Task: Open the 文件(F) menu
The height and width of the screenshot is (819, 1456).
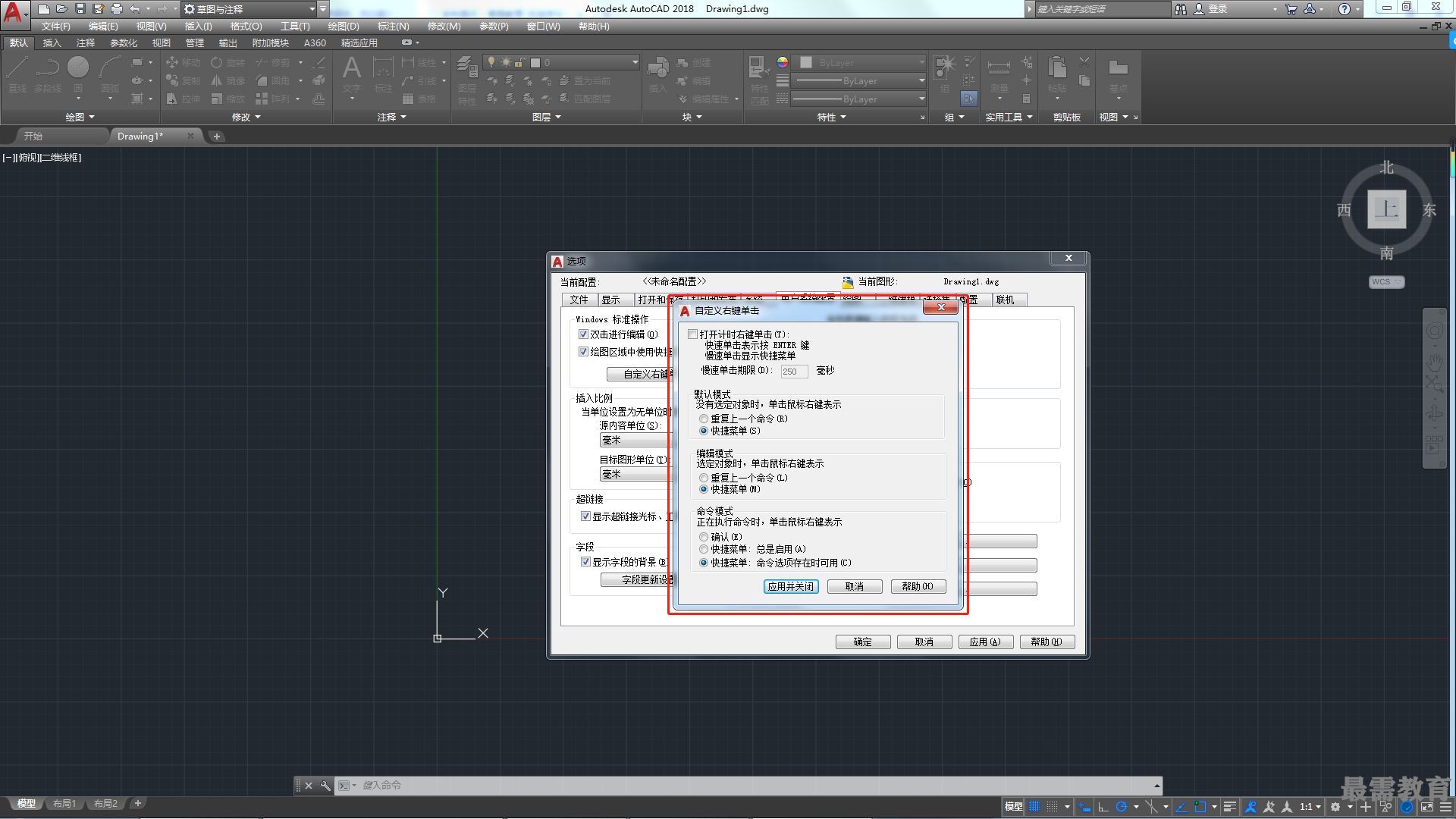Action: click(x=55, y=27)
